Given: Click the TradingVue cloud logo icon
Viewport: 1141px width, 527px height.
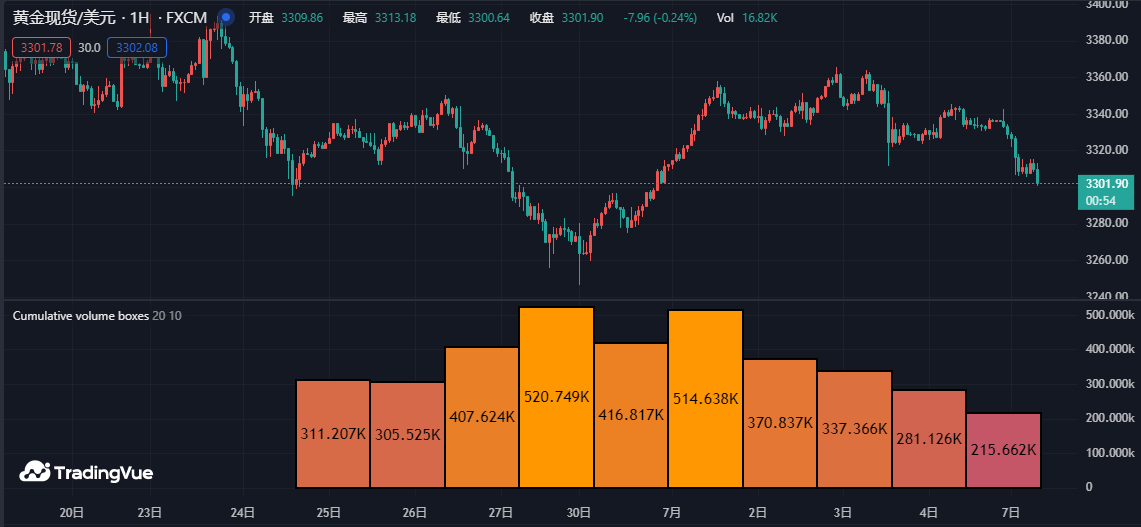Looking at the screenshot, I should (35, 471).
